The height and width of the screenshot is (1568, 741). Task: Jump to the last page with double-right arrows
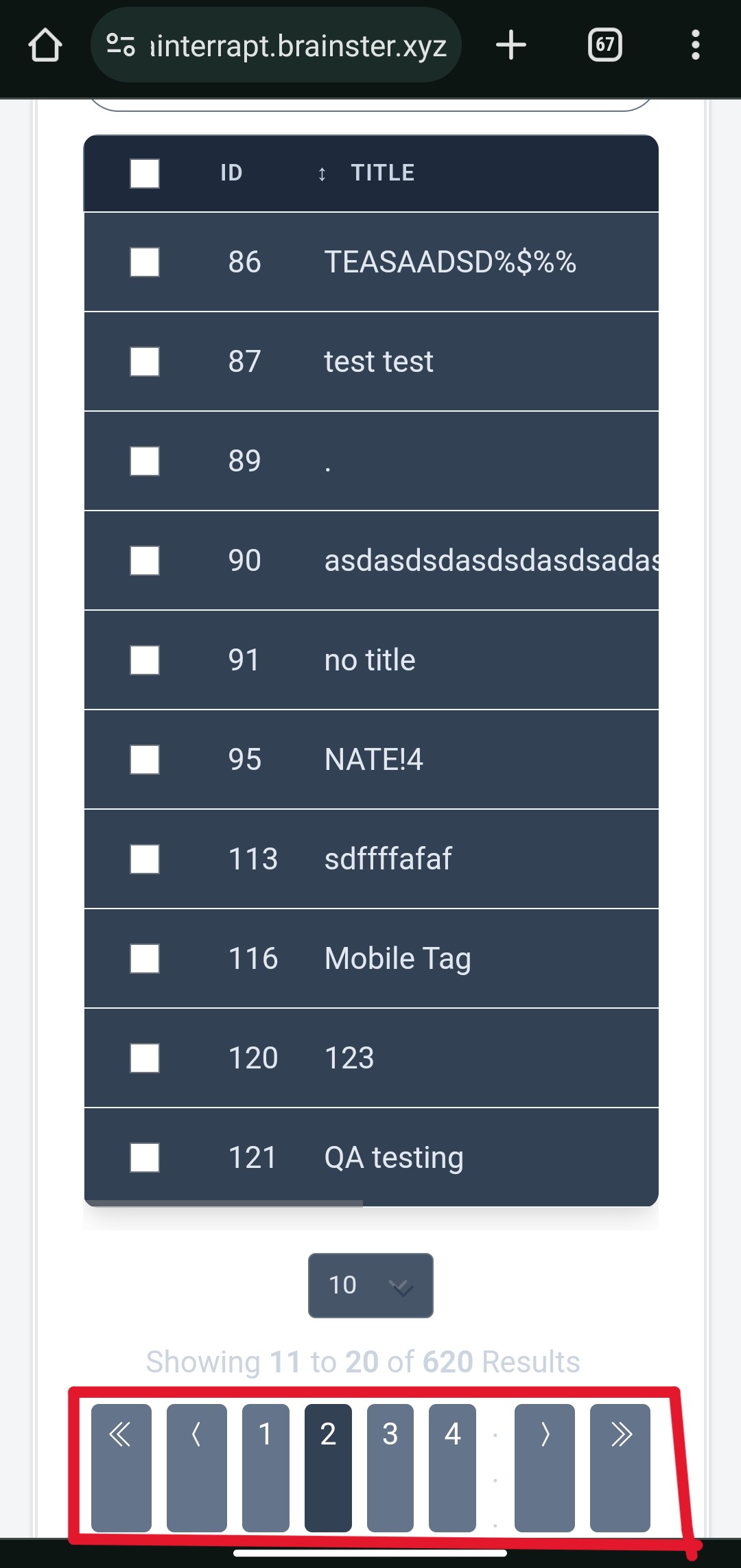coord(620,1467)
